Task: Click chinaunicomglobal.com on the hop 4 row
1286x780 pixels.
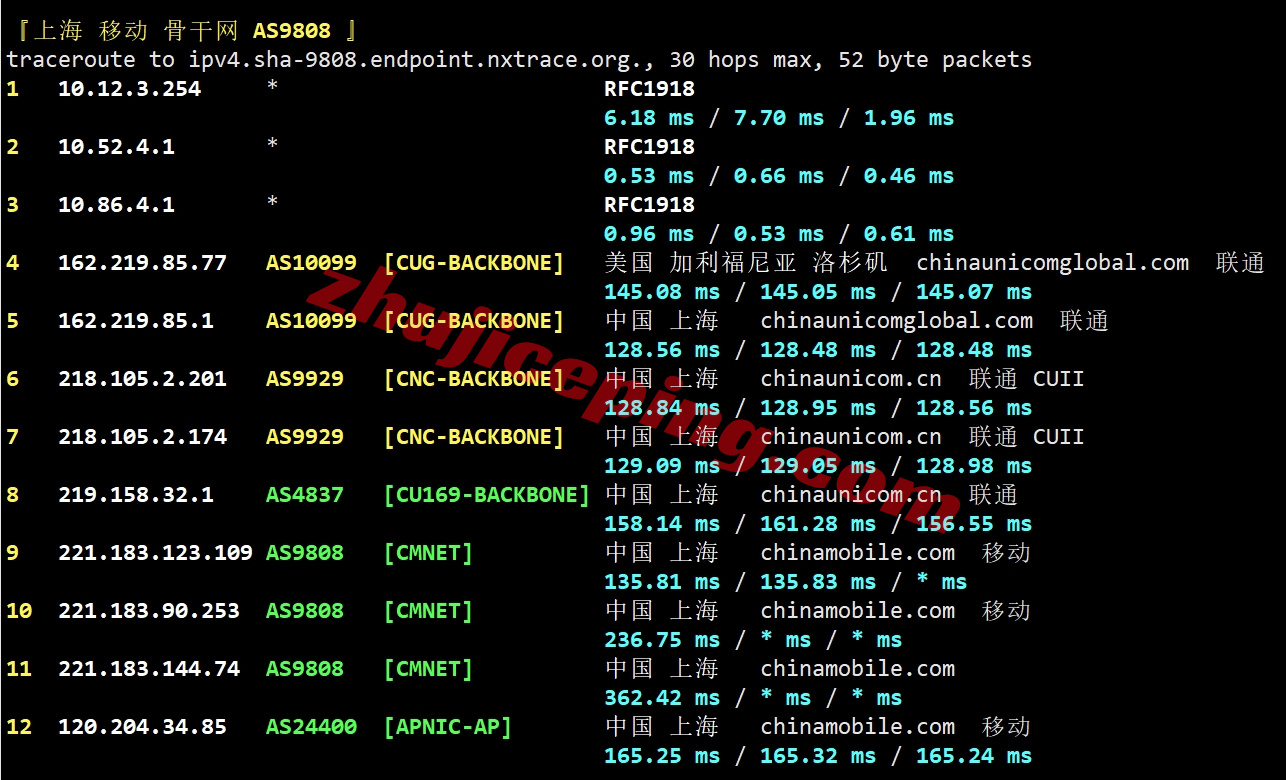Action: (x=1053, y=263)
